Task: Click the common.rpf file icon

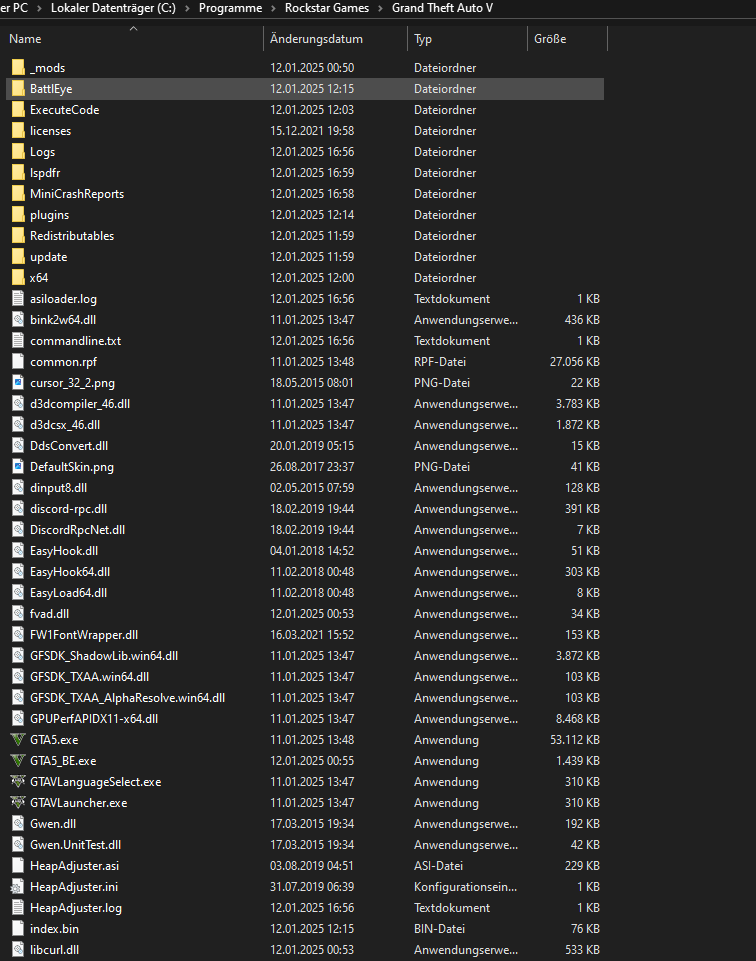Action: pyautogui.click(x=18, y=362)
